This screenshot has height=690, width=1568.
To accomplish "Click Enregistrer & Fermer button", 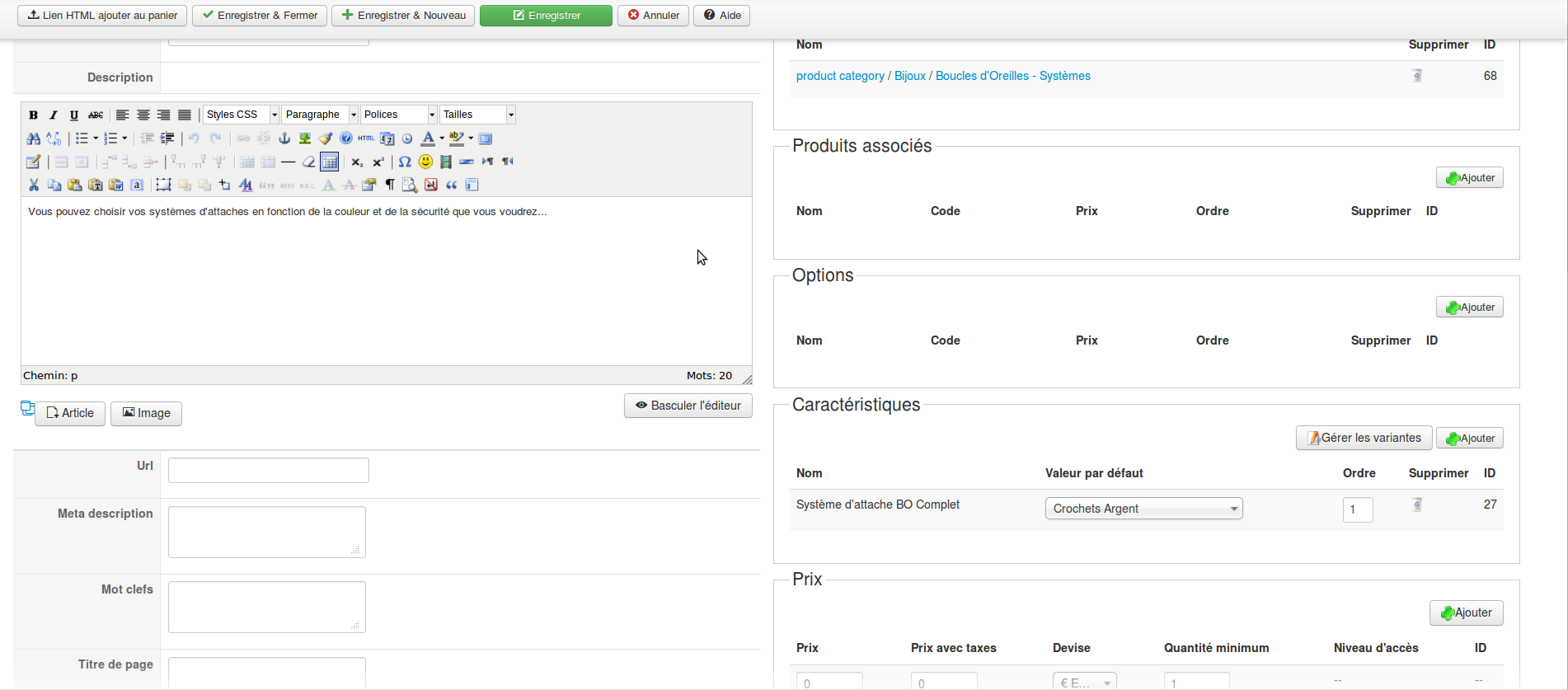I will (x=260, y=16).
